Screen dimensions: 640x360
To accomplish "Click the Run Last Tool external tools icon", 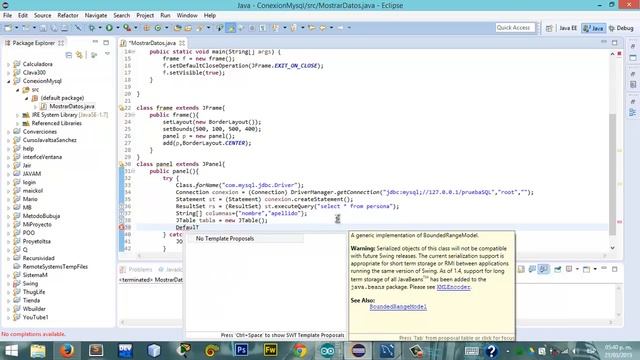I will (x=127, y=28).
